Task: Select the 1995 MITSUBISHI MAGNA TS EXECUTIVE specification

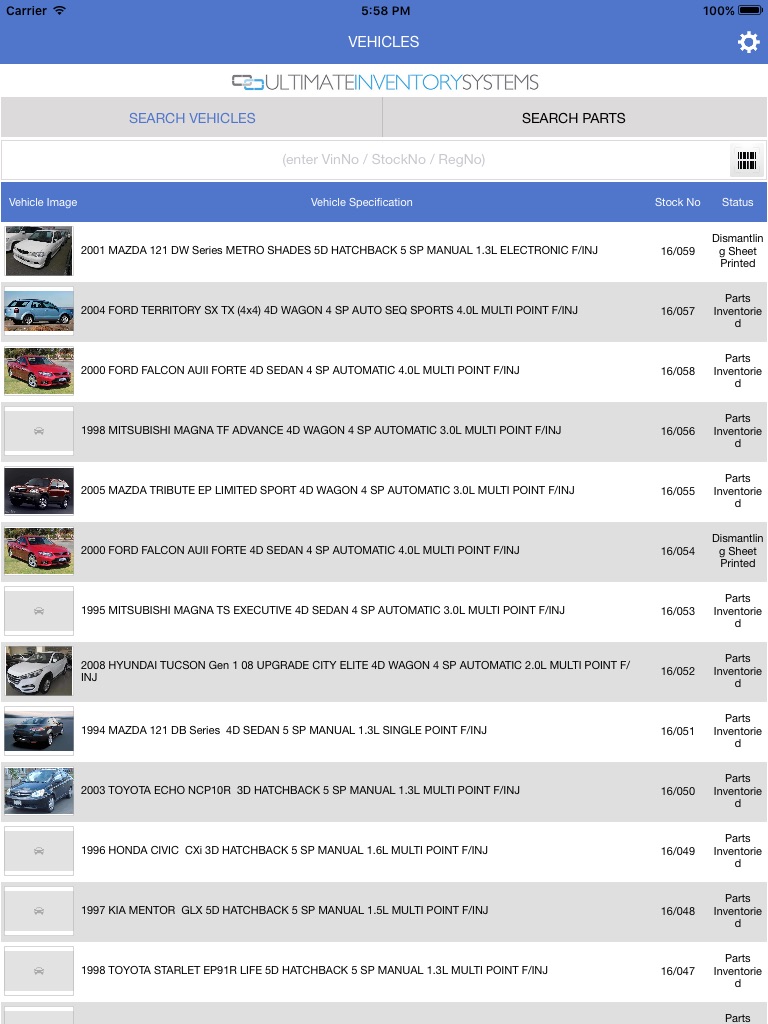Action: [x=323, y=611]
